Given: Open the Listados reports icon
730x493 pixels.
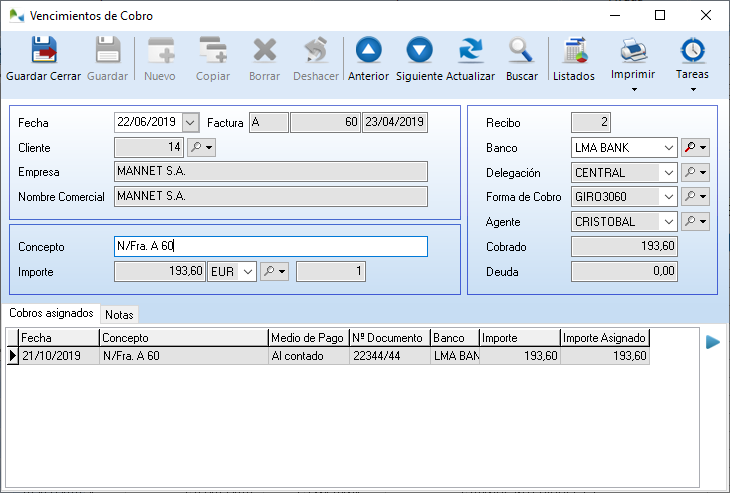Looking at the screenshot, I should (x=574, y=51).
